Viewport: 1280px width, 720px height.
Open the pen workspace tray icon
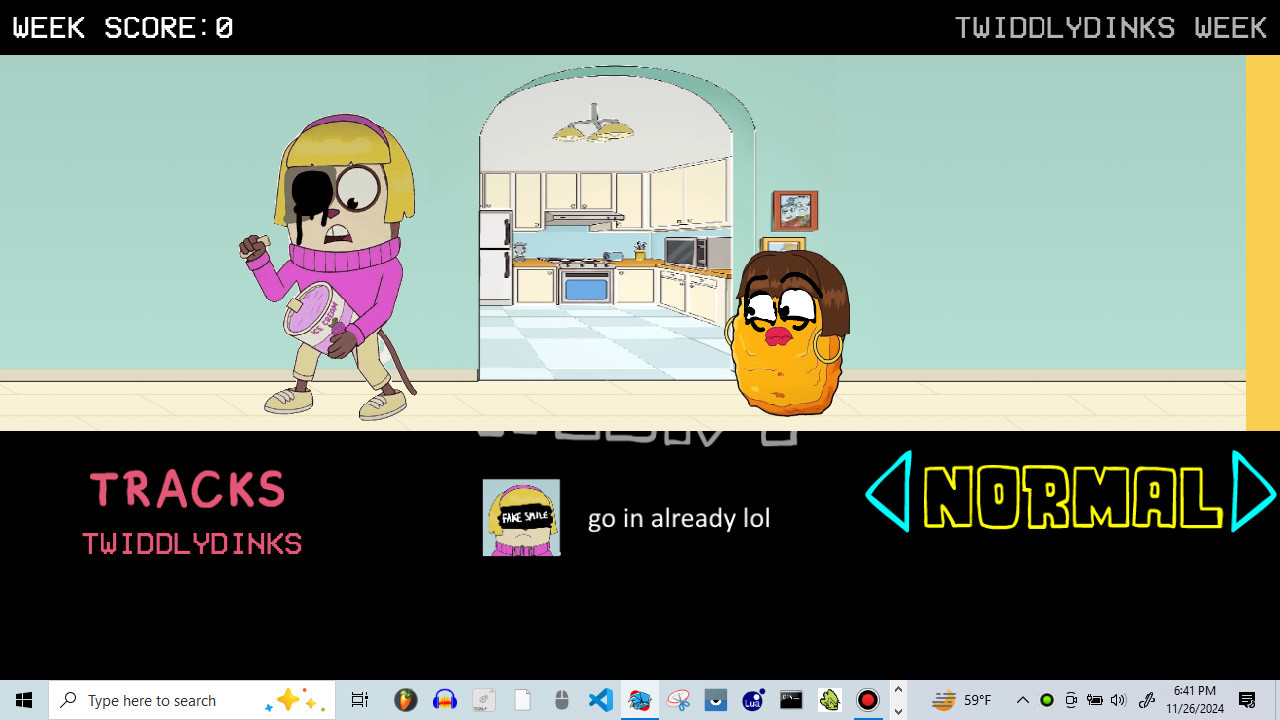[x=1147, y=700]
